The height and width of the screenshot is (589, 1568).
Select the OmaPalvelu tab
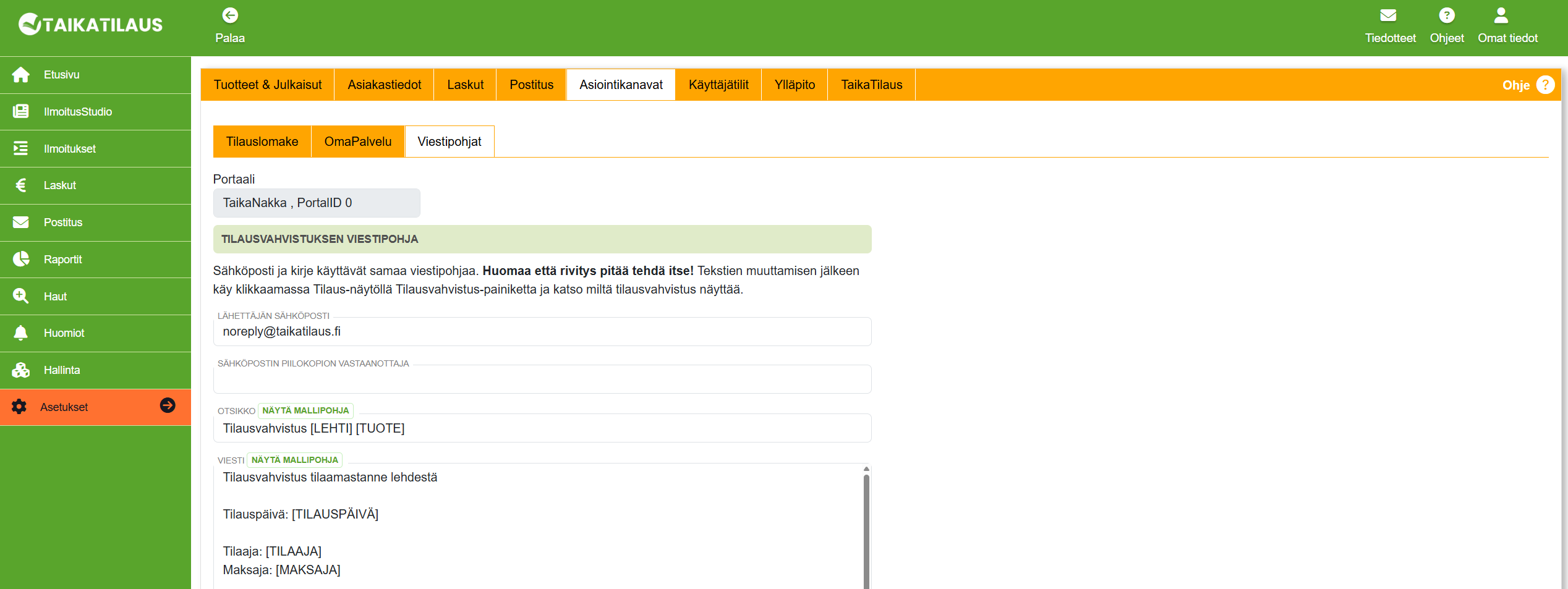click(357, 142)
